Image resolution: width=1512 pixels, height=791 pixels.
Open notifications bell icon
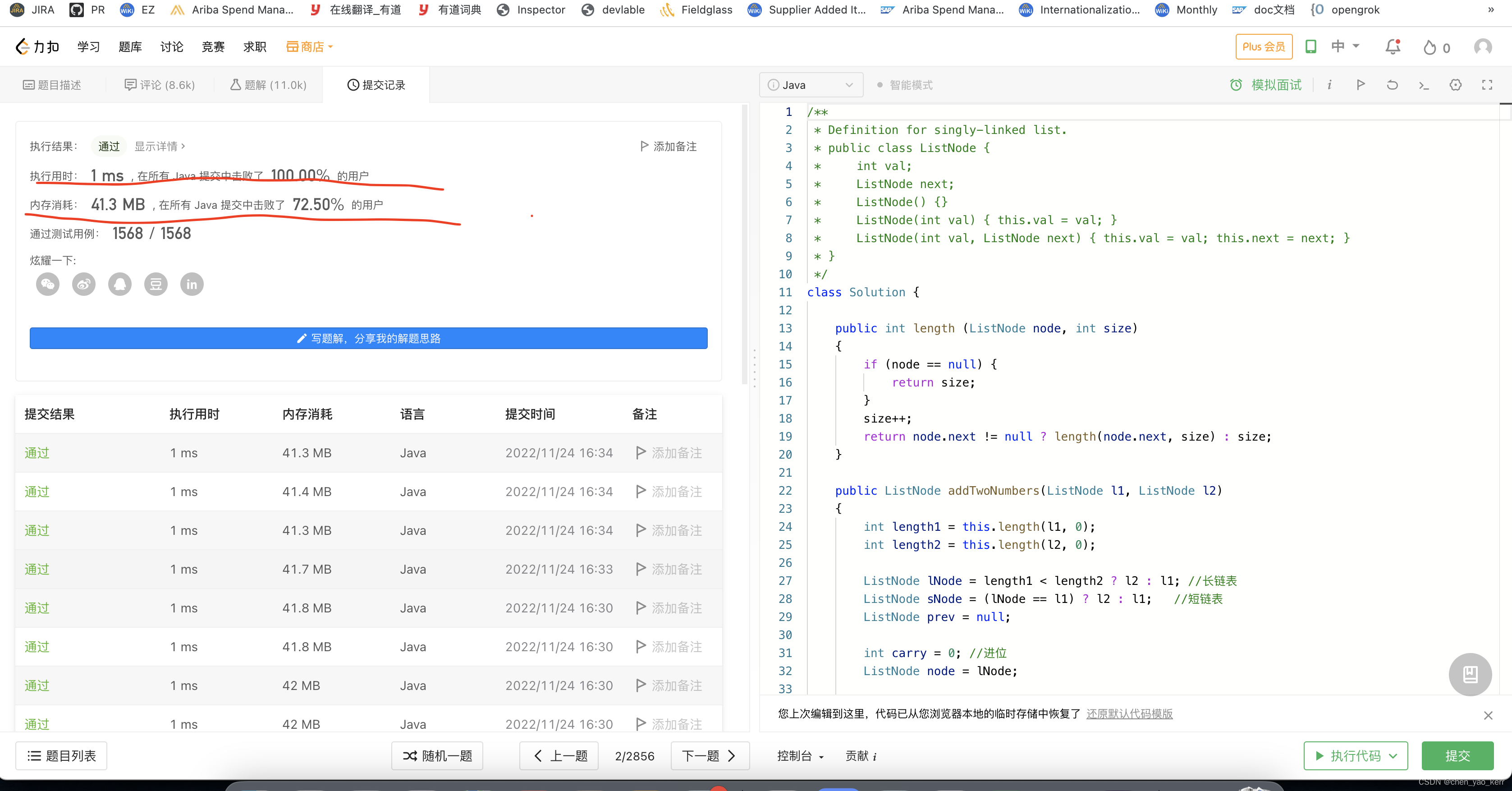point(1393,47)
